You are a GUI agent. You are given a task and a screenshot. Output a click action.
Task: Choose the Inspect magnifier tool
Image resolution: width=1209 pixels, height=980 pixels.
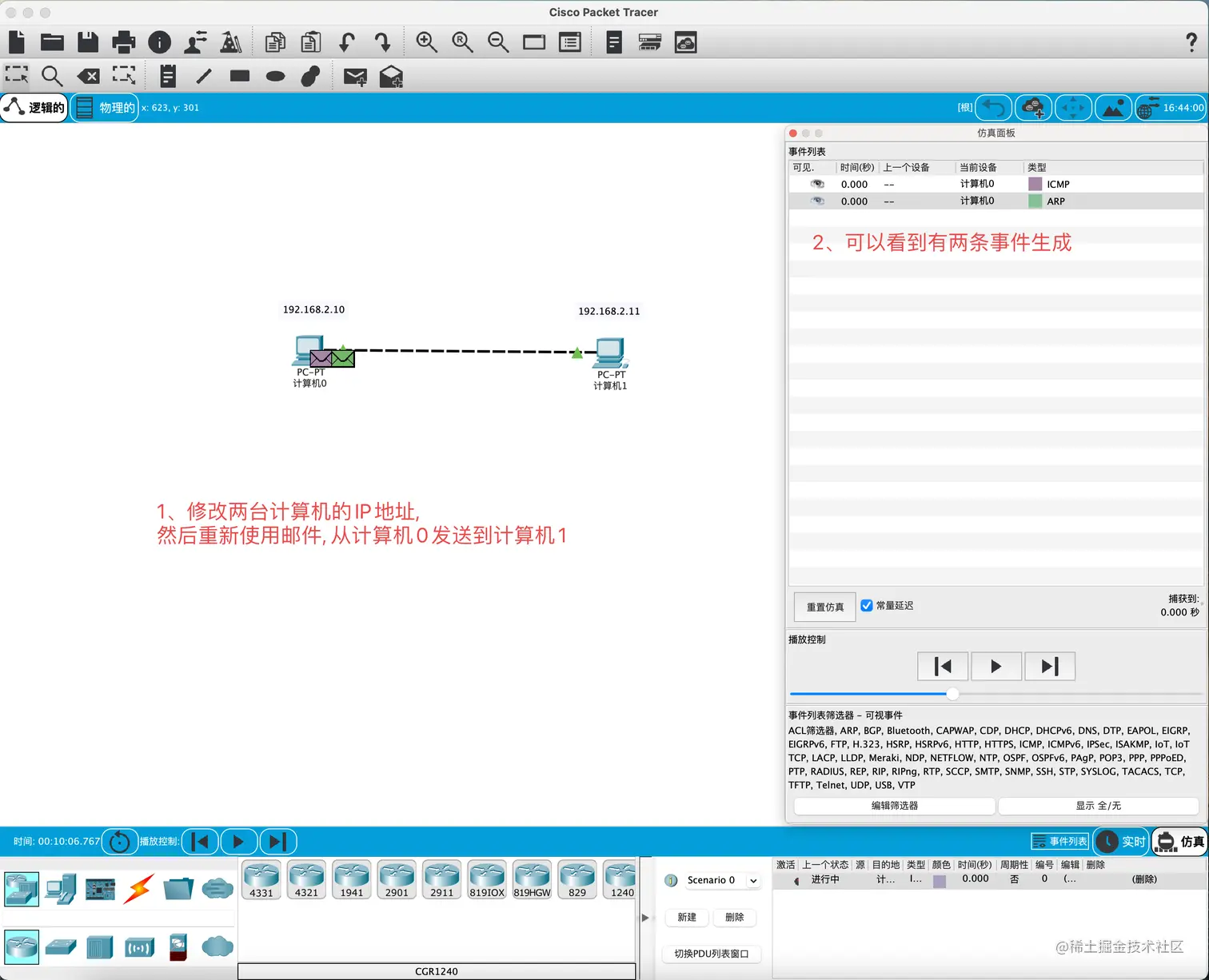pos(52,76)
